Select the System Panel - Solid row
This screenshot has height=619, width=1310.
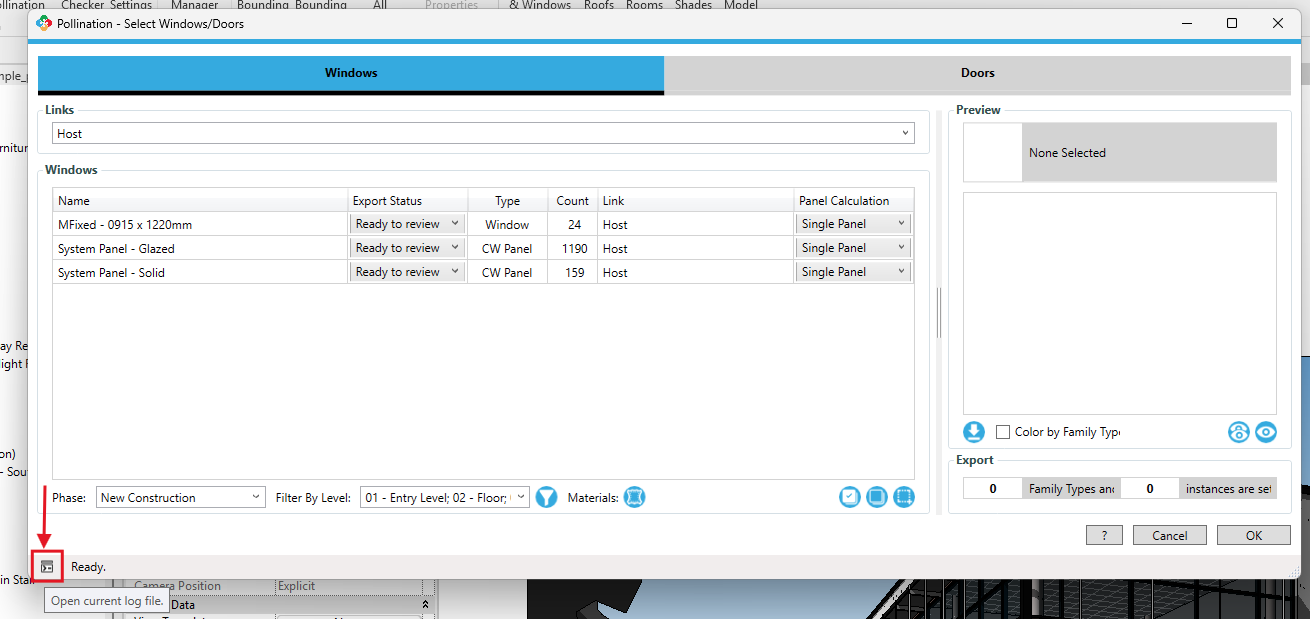tap(200, 272)
